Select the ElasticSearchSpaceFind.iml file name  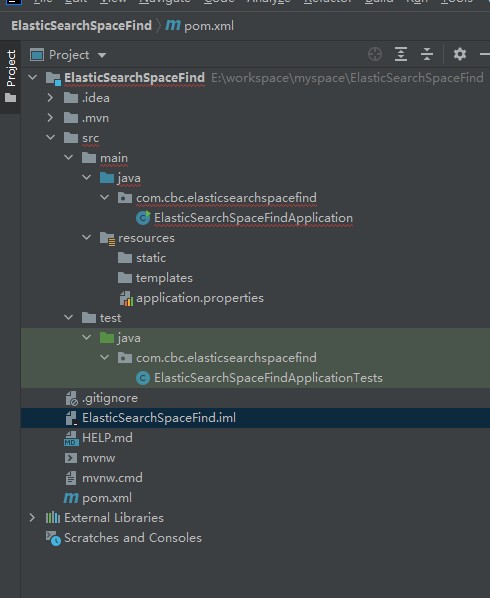click(159, 418)
